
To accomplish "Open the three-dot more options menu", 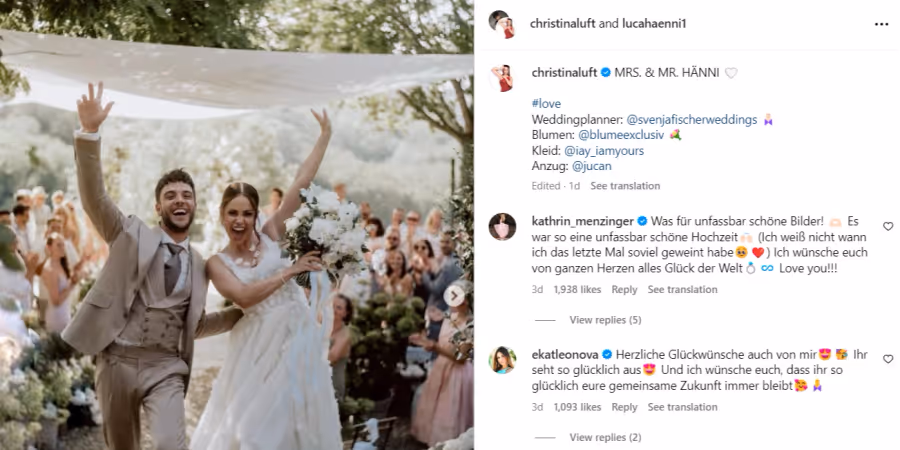I will click(x=881, y=24).
